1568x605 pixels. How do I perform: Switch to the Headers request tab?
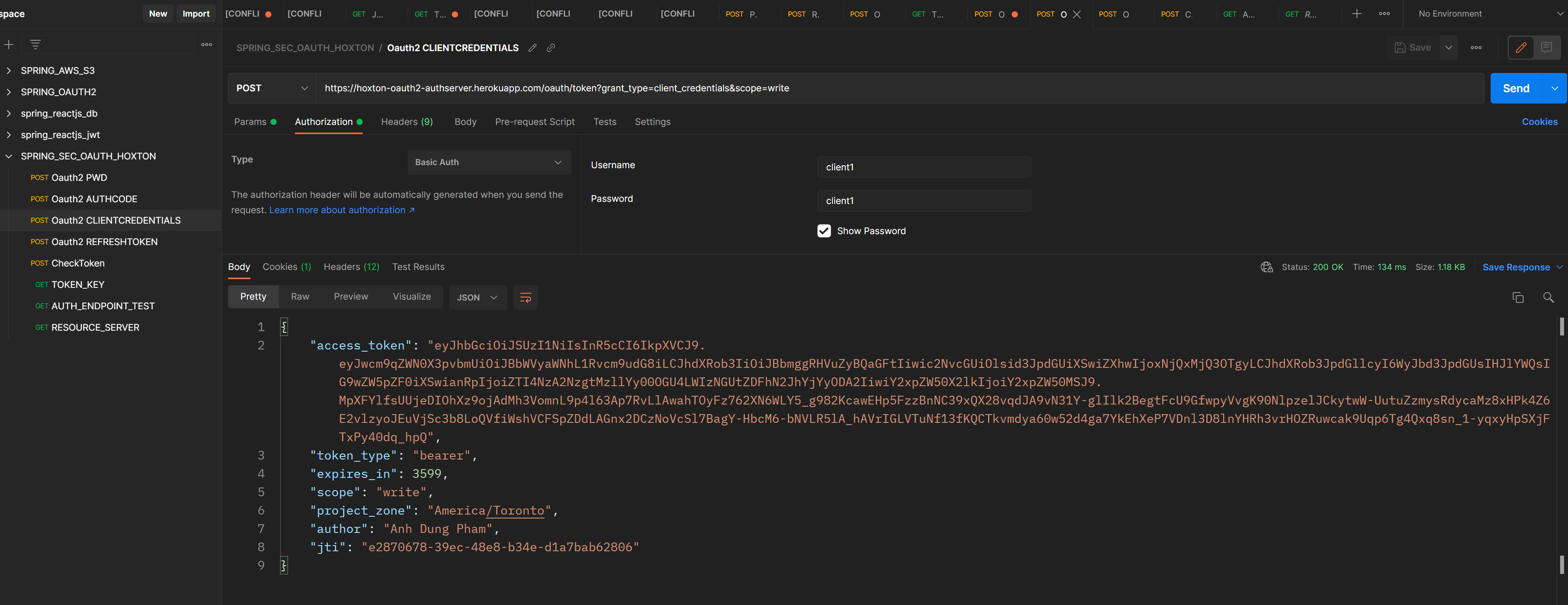(406, 122)
